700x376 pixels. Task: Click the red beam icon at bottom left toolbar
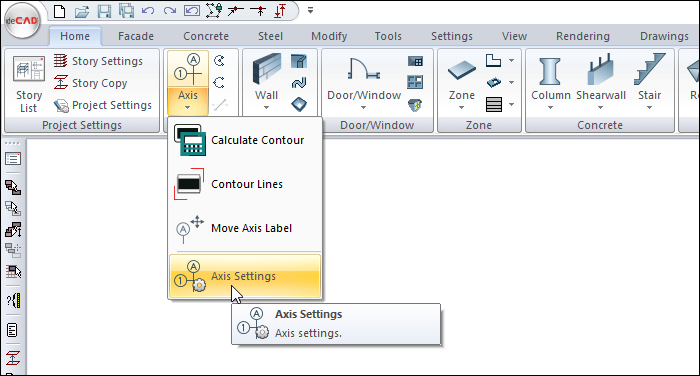coord(13,358)
